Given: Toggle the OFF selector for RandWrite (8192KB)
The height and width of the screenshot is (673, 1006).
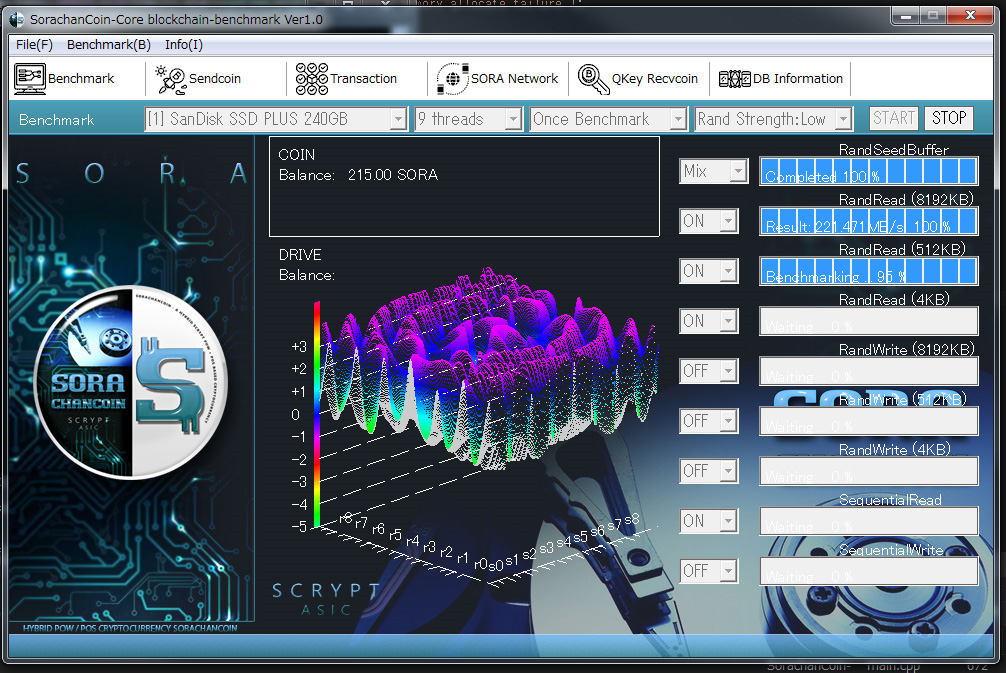Looking at the screenshot, I should 709,371.
